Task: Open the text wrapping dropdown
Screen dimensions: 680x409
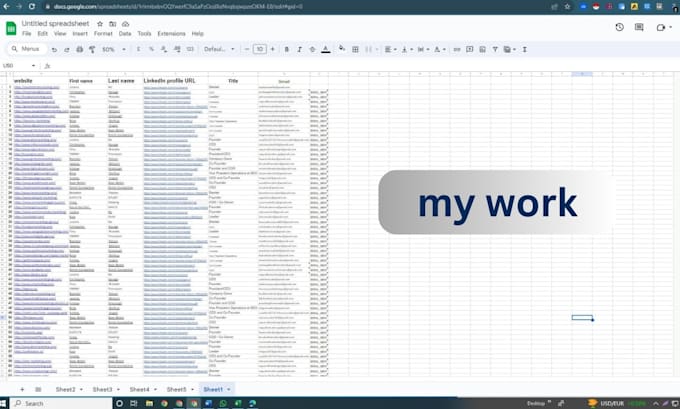Action: click(423, 49)
